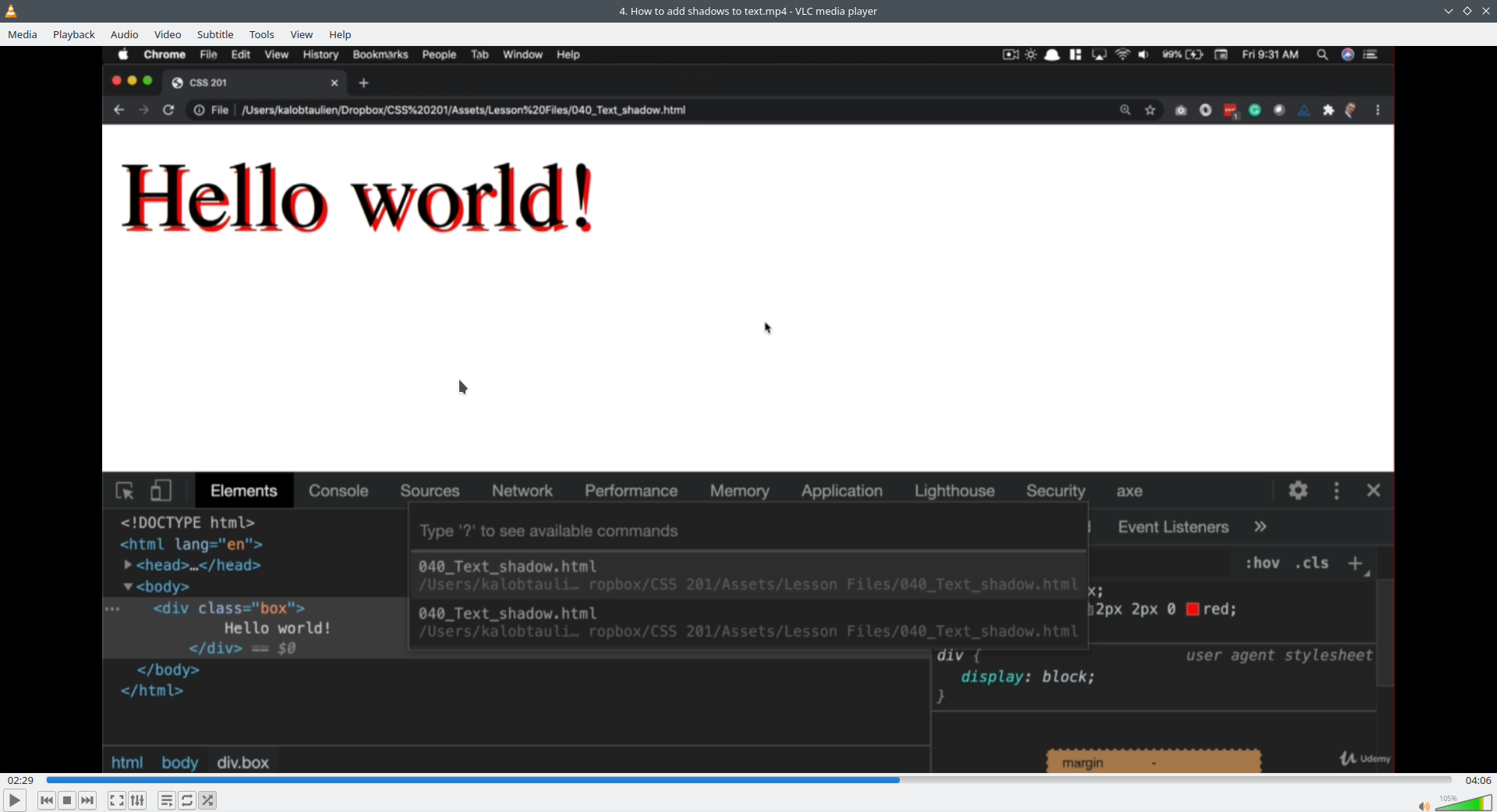Open VLC Media menu
This screenshot has width=1497, height=812.
pos(23,34)
